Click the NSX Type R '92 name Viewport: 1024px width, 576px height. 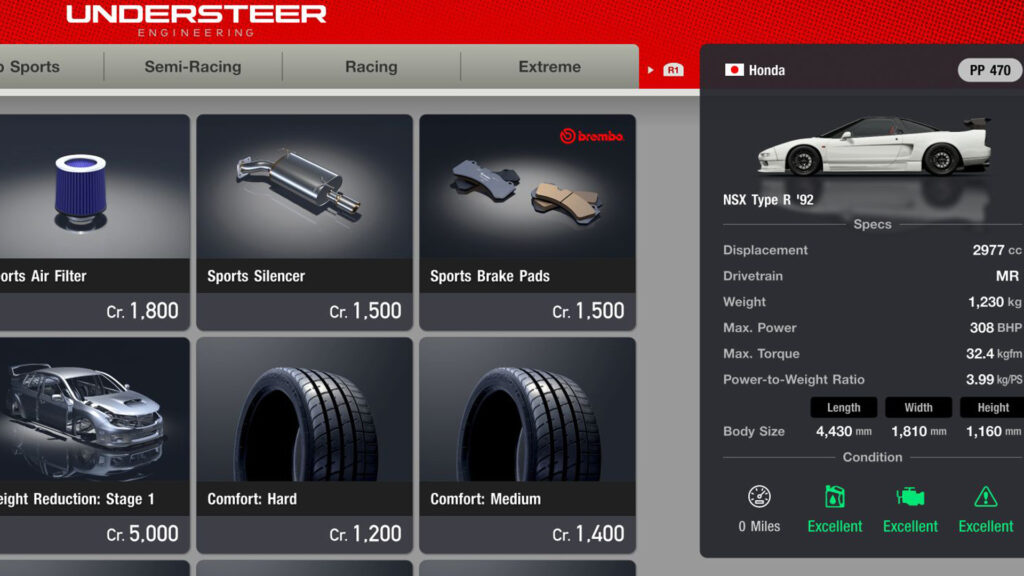pos(768,200)
